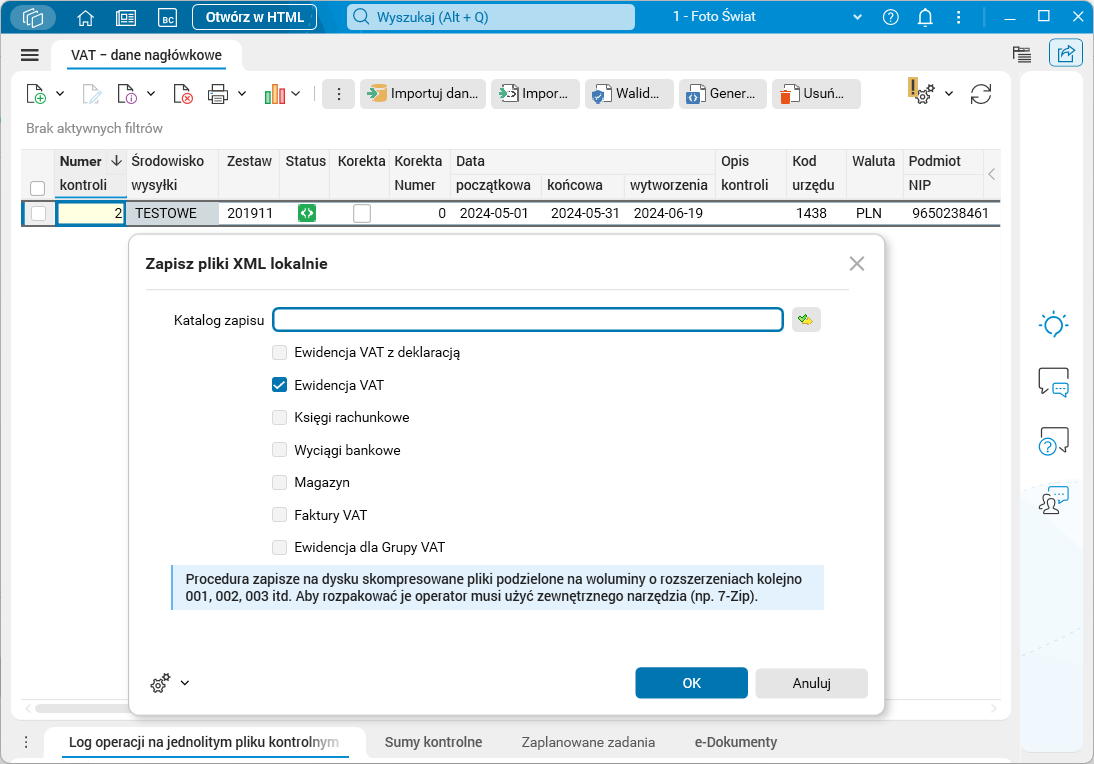
Task: Click the view record info icon
Action: [x=127, y=93]
